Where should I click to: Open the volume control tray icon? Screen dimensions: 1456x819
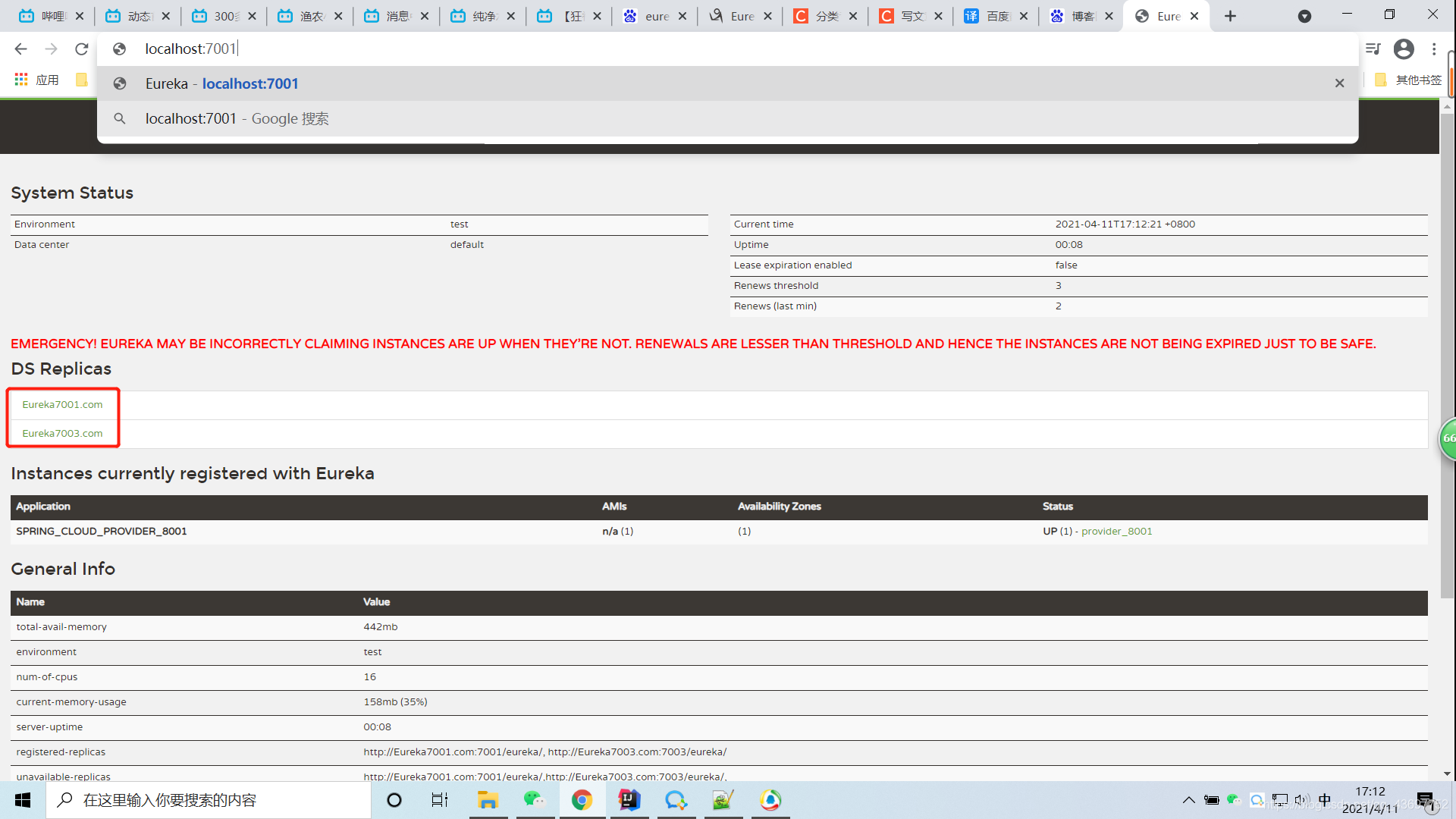[x=1301, y=800]
